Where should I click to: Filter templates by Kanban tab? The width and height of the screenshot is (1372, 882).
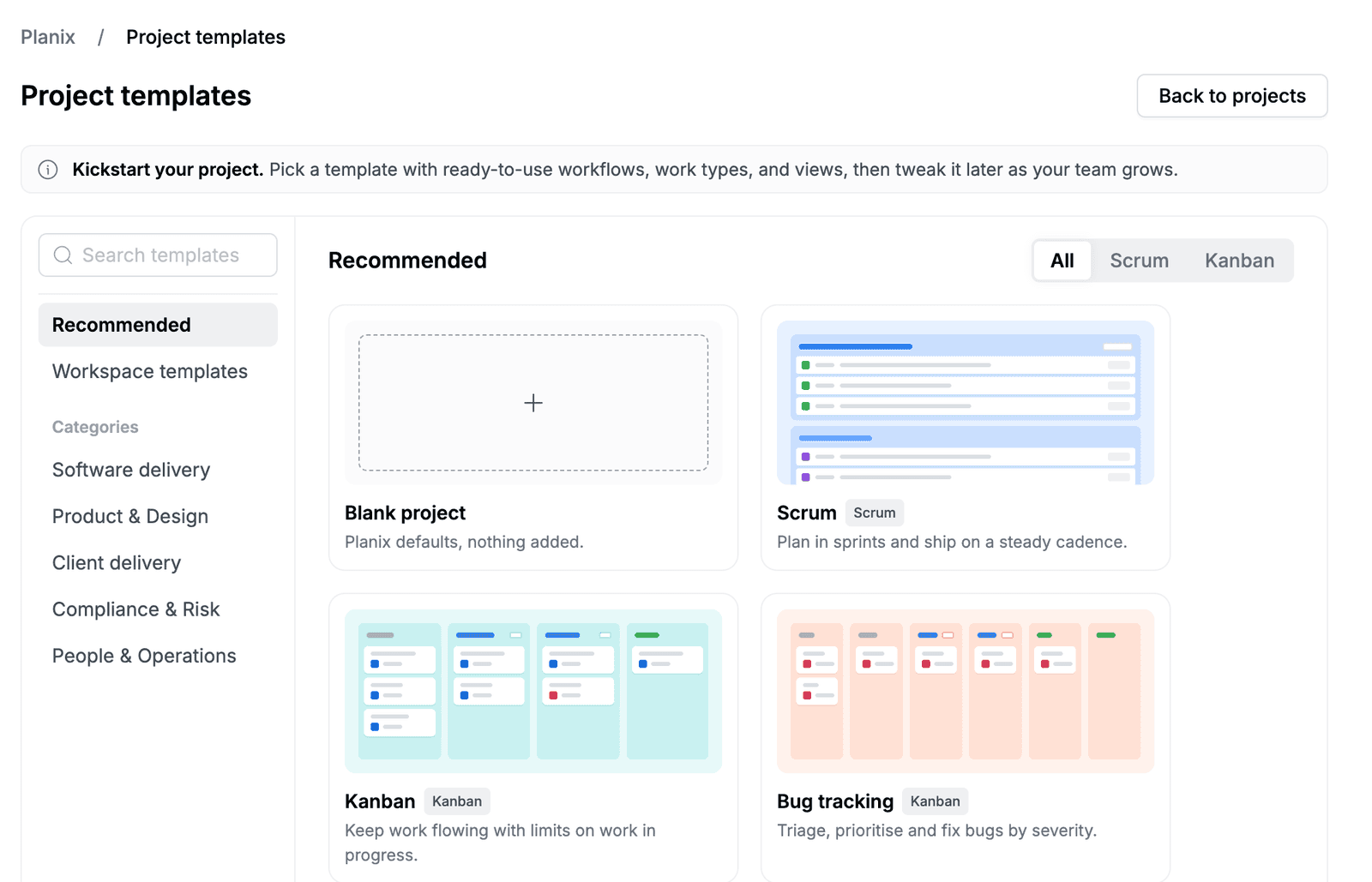point(1239,261)
